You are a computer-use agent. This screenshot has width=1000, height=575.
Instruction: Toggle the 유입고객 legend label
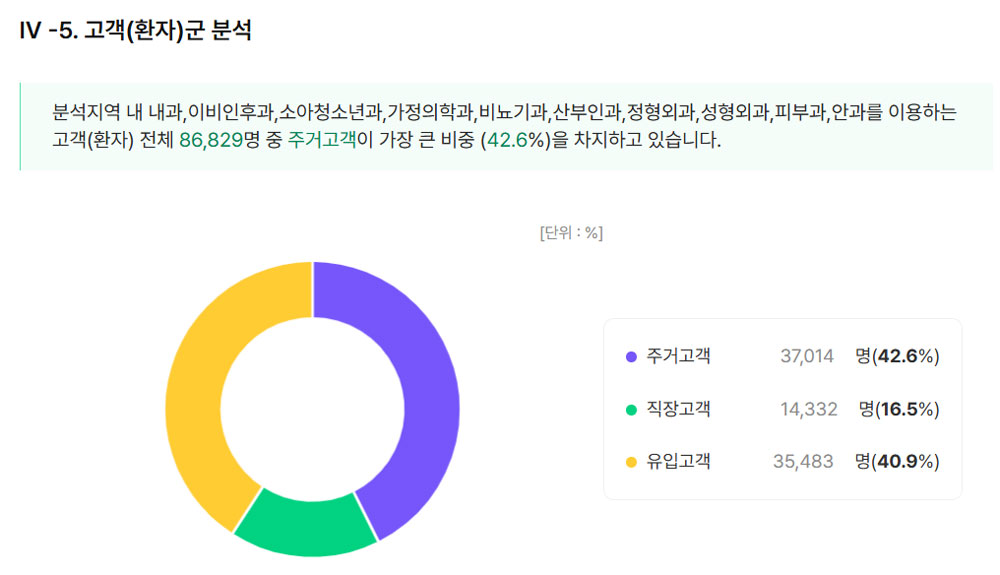(x=678, y=462)
